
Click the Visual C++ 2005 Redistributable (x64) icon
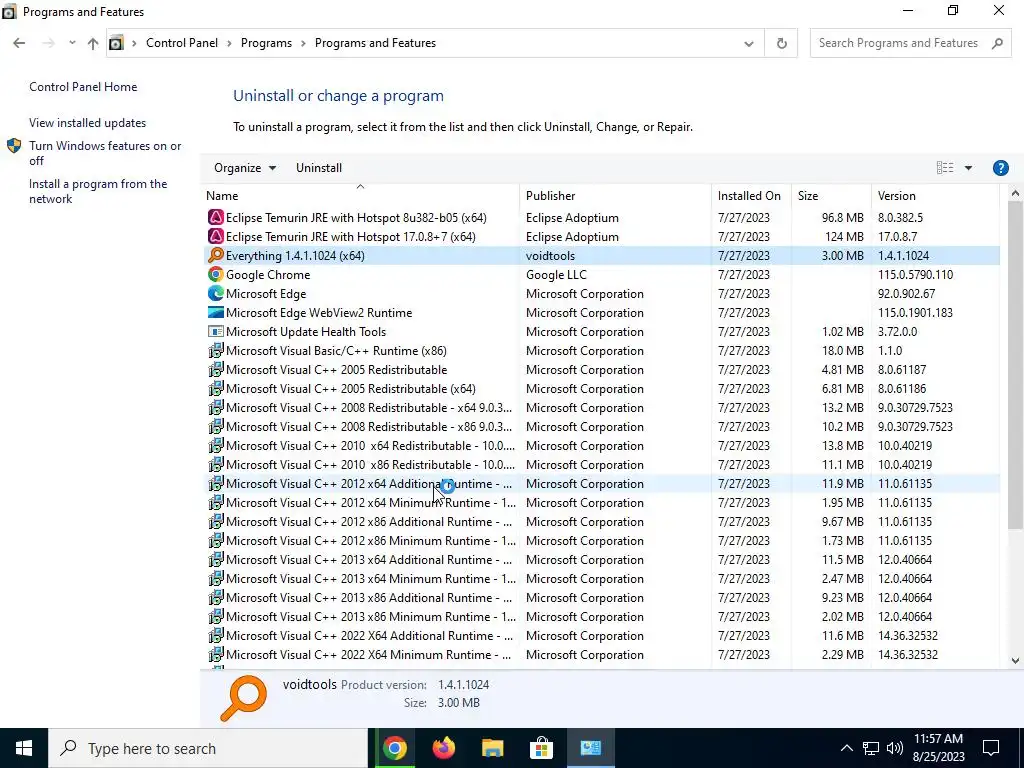click(x=216, y=388)
